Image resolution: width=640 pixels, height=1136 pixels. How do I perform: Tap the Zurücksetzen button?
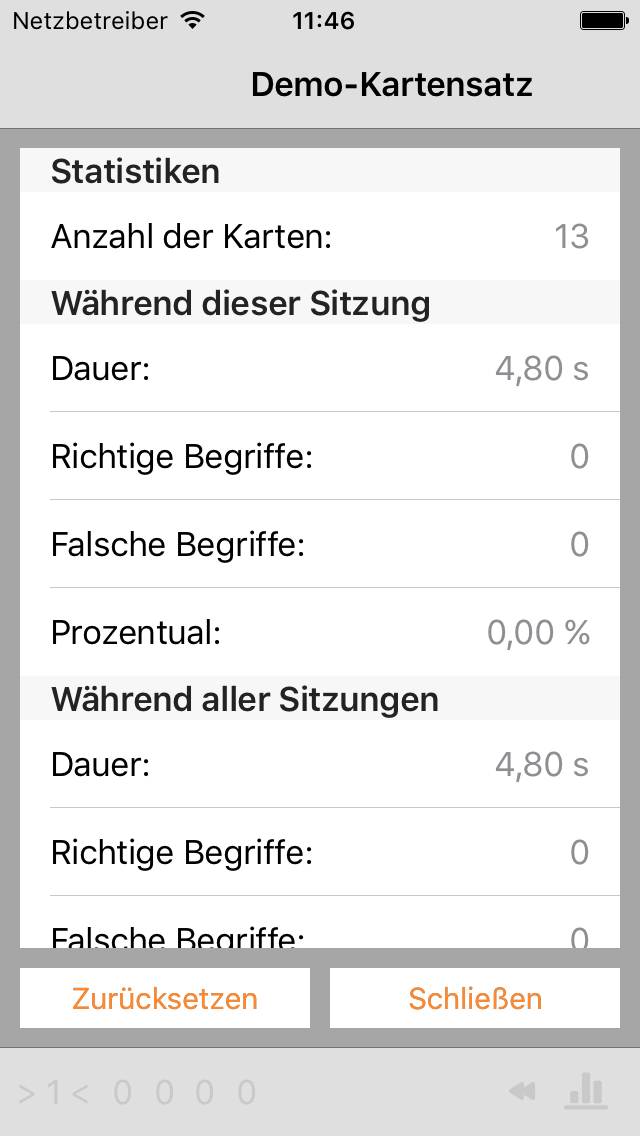click(x=165, y=998)
